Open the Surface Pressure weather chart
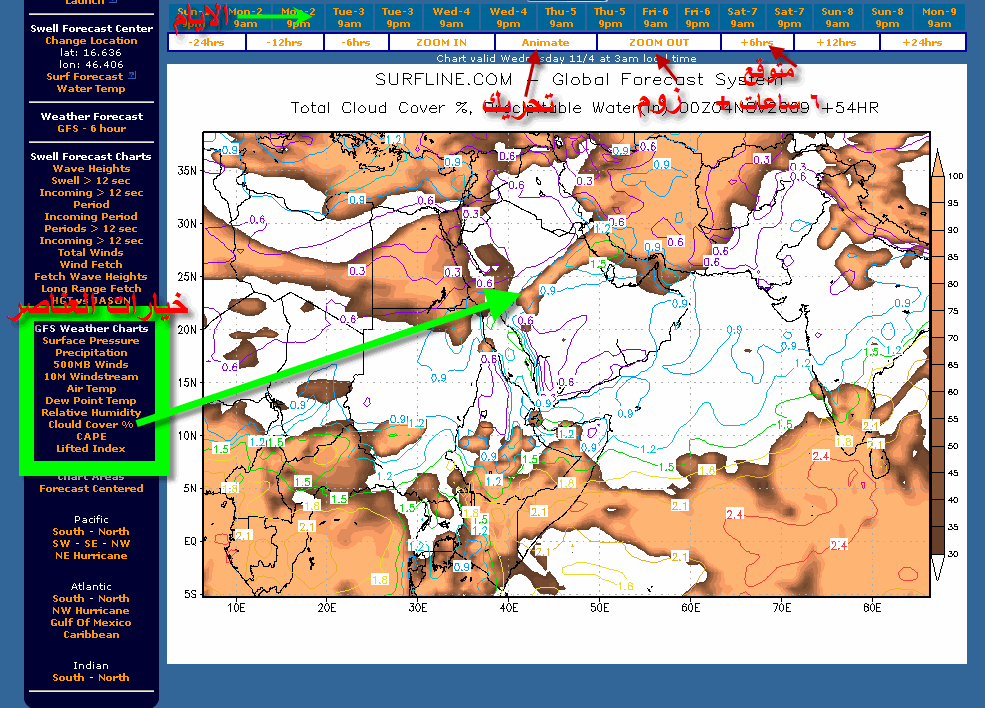Image resolution: width=985 pixels, height=708 pixels. pos(91,340)
